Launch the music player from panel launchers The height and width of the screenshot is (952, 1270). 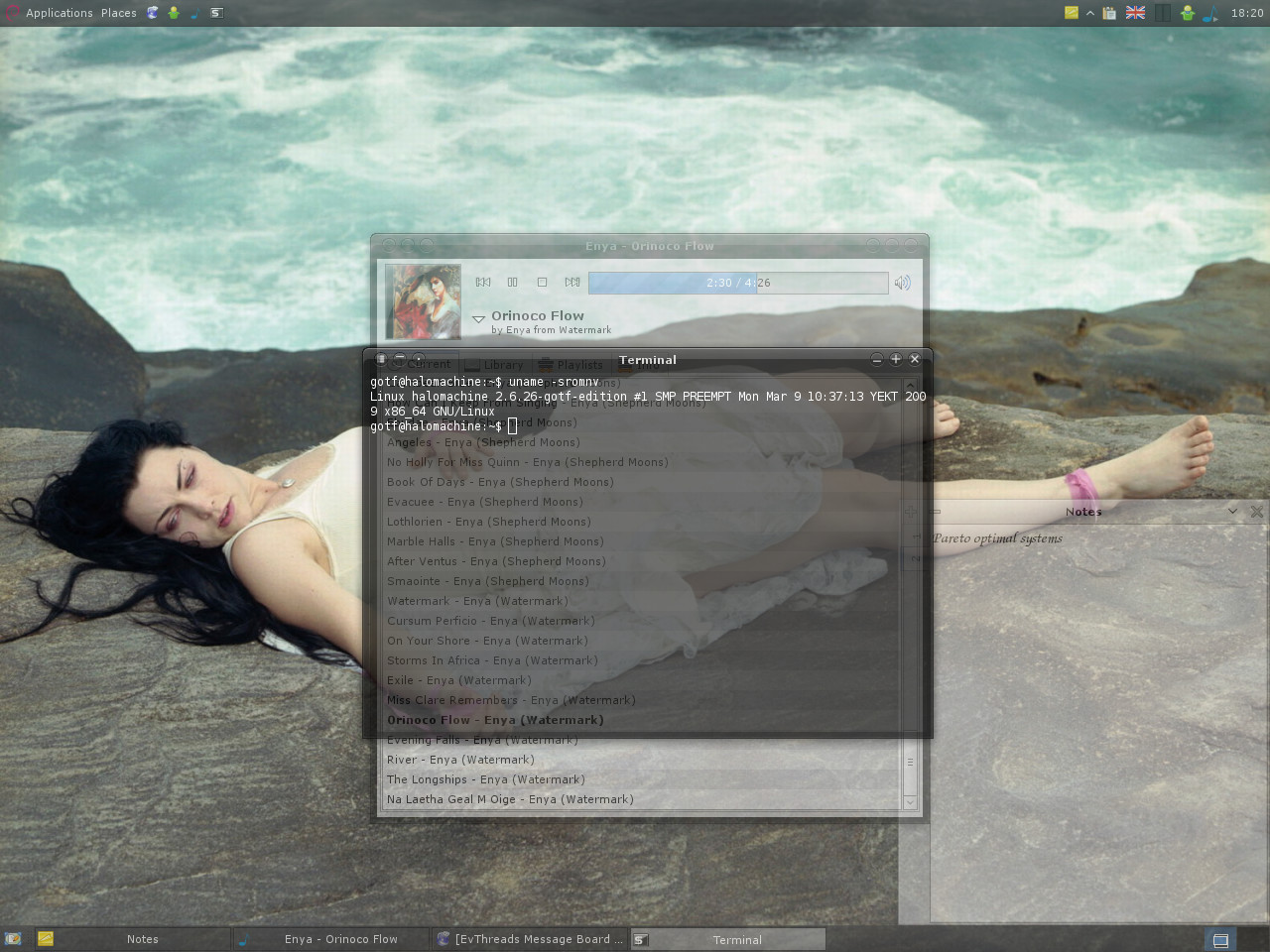194,13
